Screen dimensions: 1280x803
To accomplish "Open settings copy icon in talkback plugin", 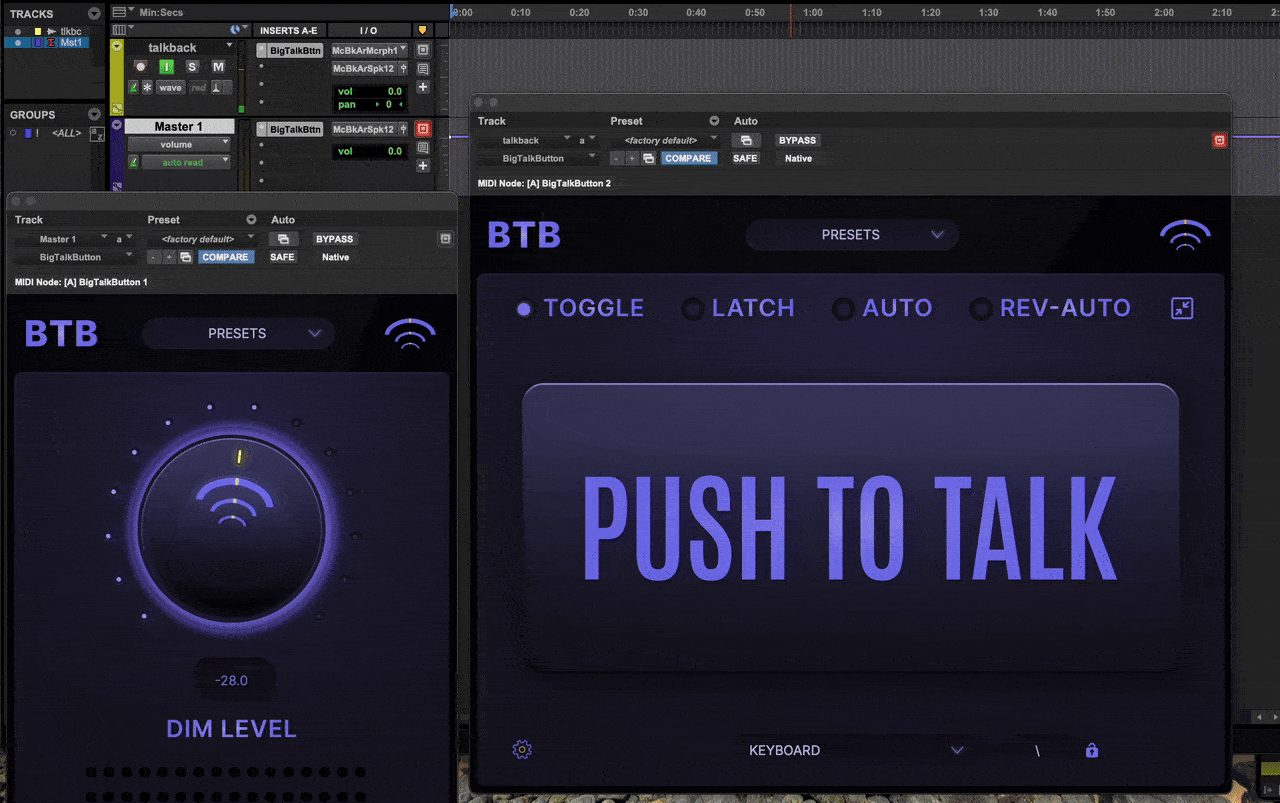I will [648, 158].
